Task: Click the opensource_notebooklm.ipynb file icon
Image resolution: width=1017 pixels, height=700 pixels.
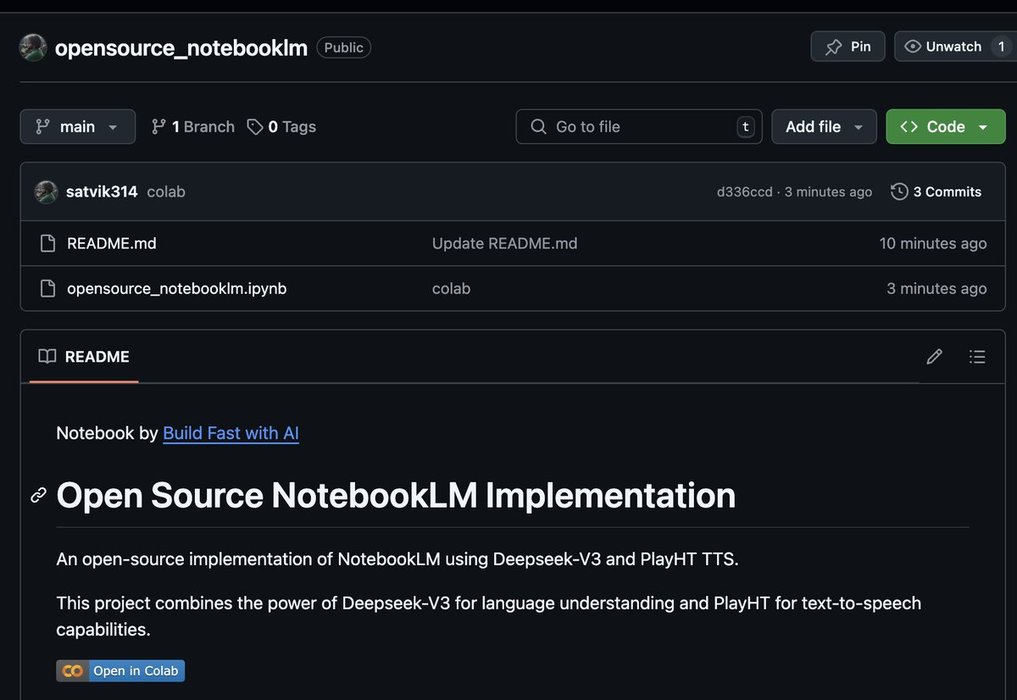Action: click(47, 288)
